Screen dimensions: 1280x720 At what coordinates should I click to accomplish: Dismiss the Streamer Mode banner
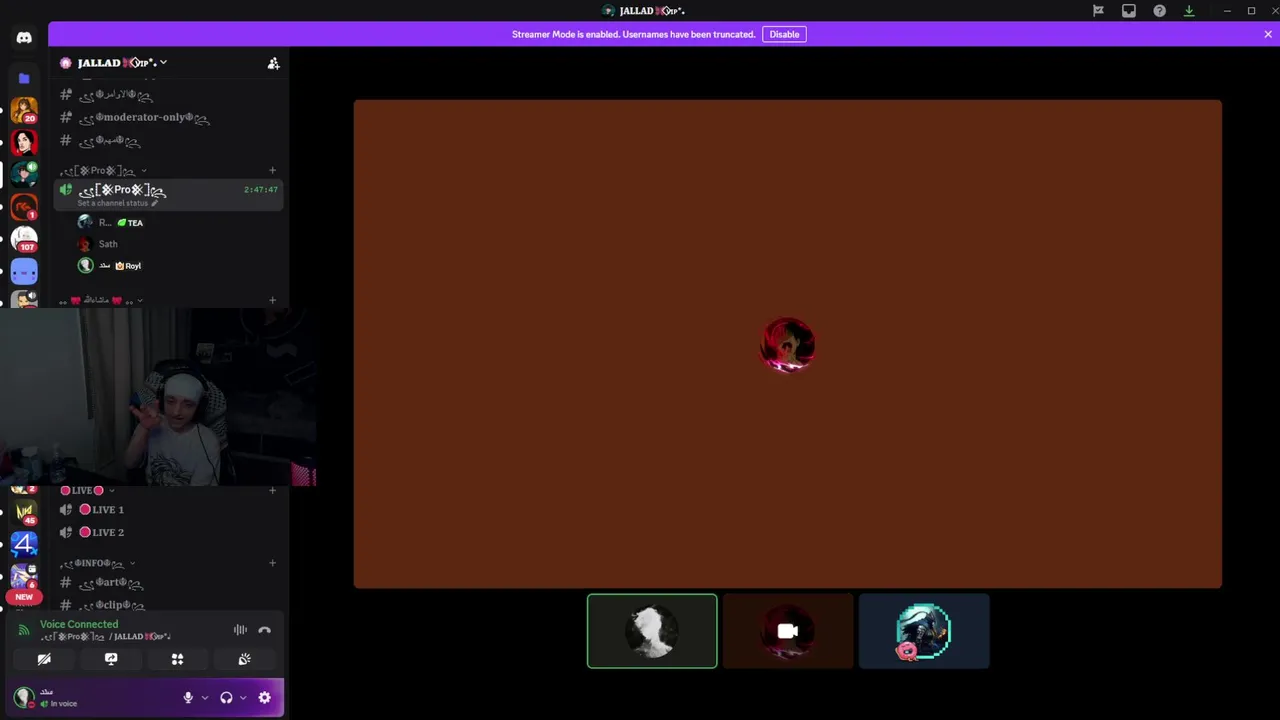point(1268,34)
